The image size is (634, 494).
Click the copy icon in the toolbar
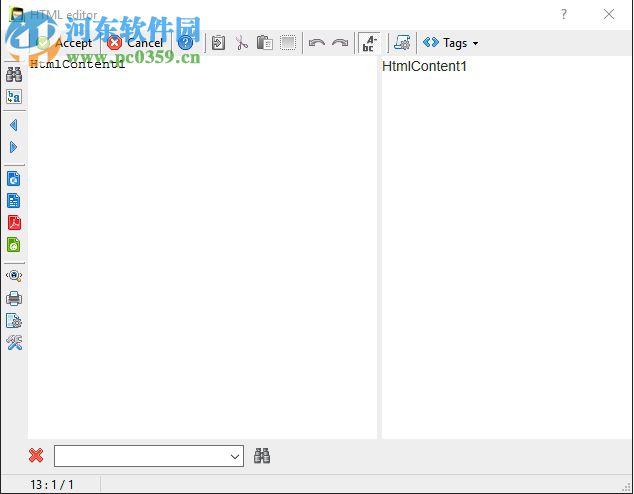click(218, 43)
